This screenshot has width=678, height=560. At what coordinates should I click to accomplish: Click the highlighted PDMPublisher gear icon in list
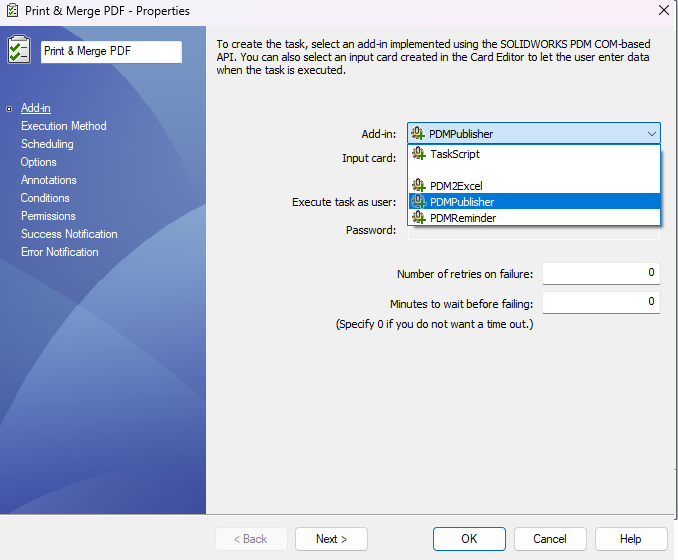click(419, 202)
